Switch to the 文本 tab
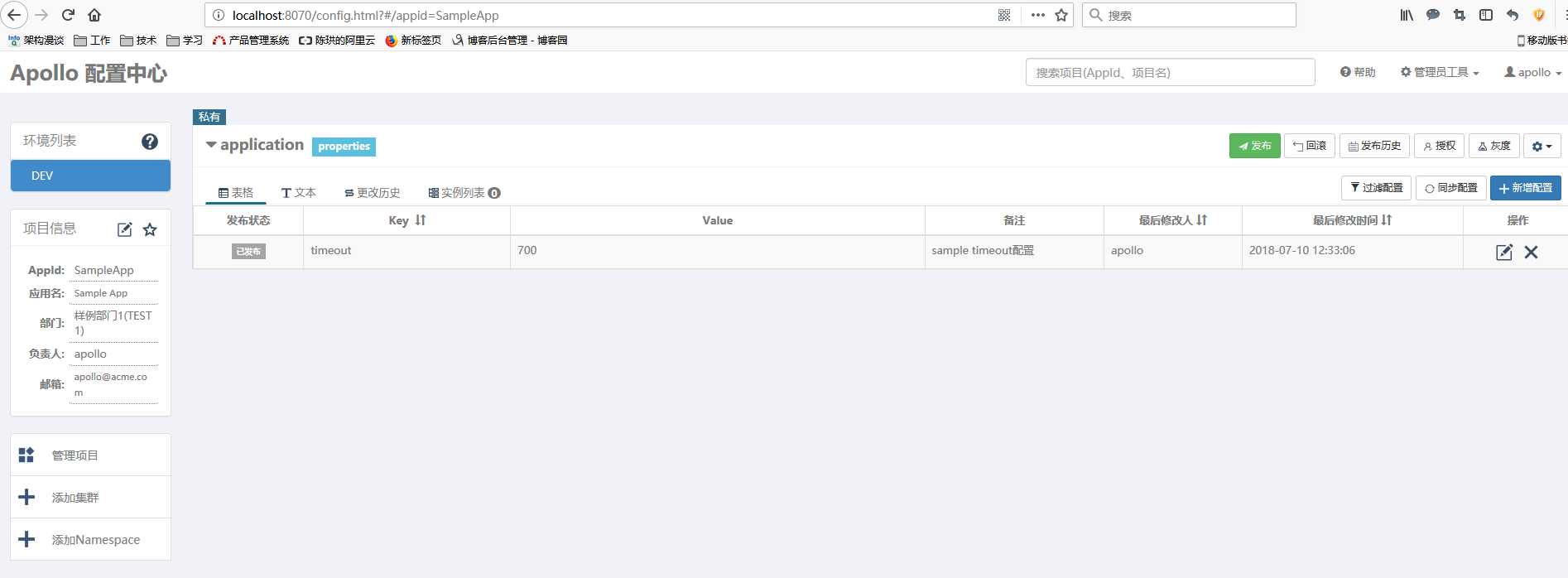The width and height of the screenshot is (1568, 578). (299, 192)
